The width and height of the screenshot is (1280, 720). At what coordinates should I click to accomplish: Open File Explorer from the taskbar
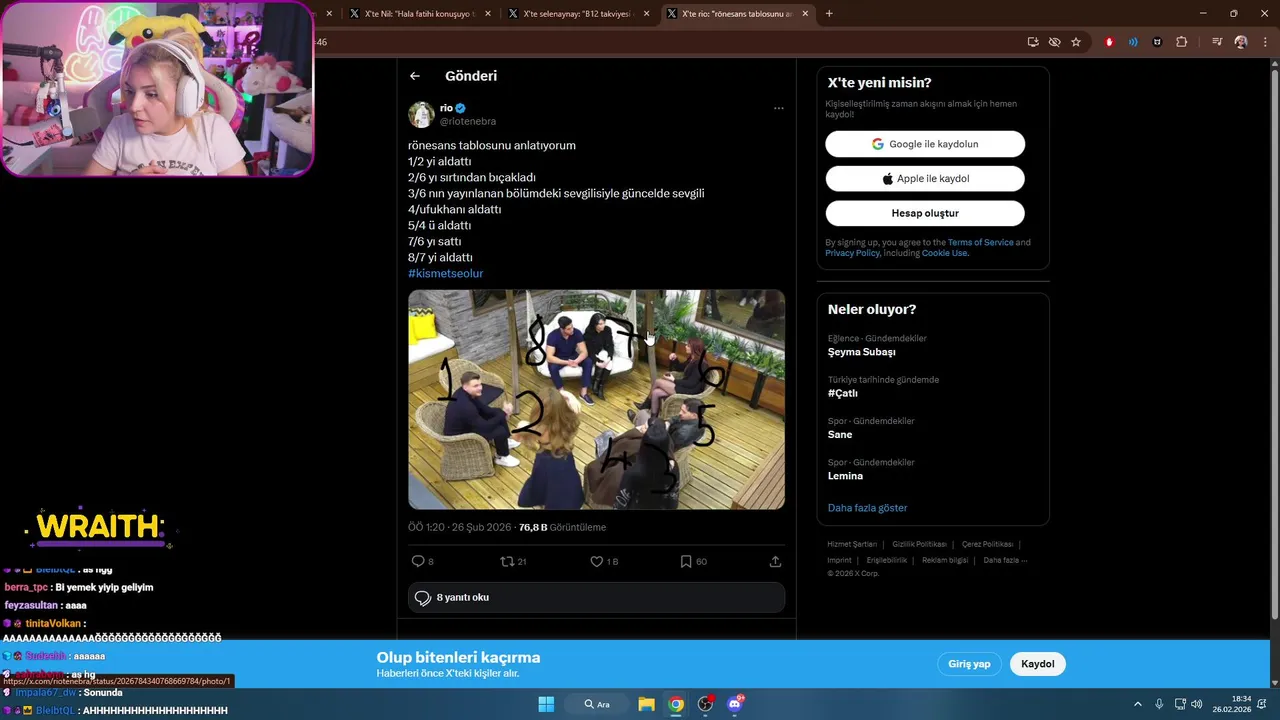[647, 704]
